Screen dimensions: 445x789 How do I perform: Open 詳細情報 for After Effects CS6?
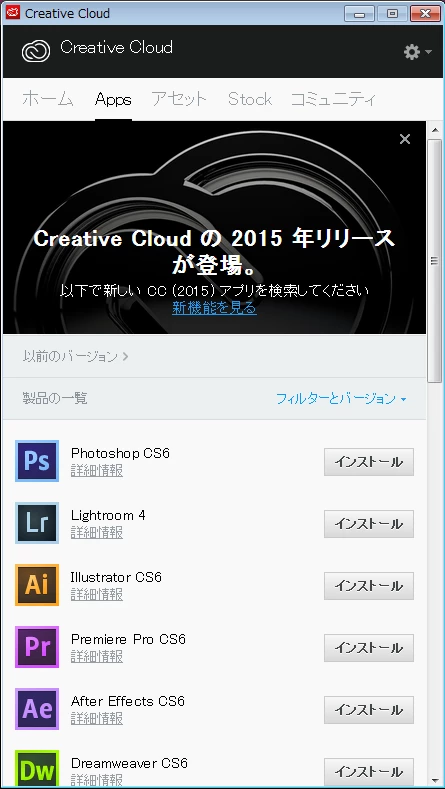pyautogui.click(x=97, y=719)
